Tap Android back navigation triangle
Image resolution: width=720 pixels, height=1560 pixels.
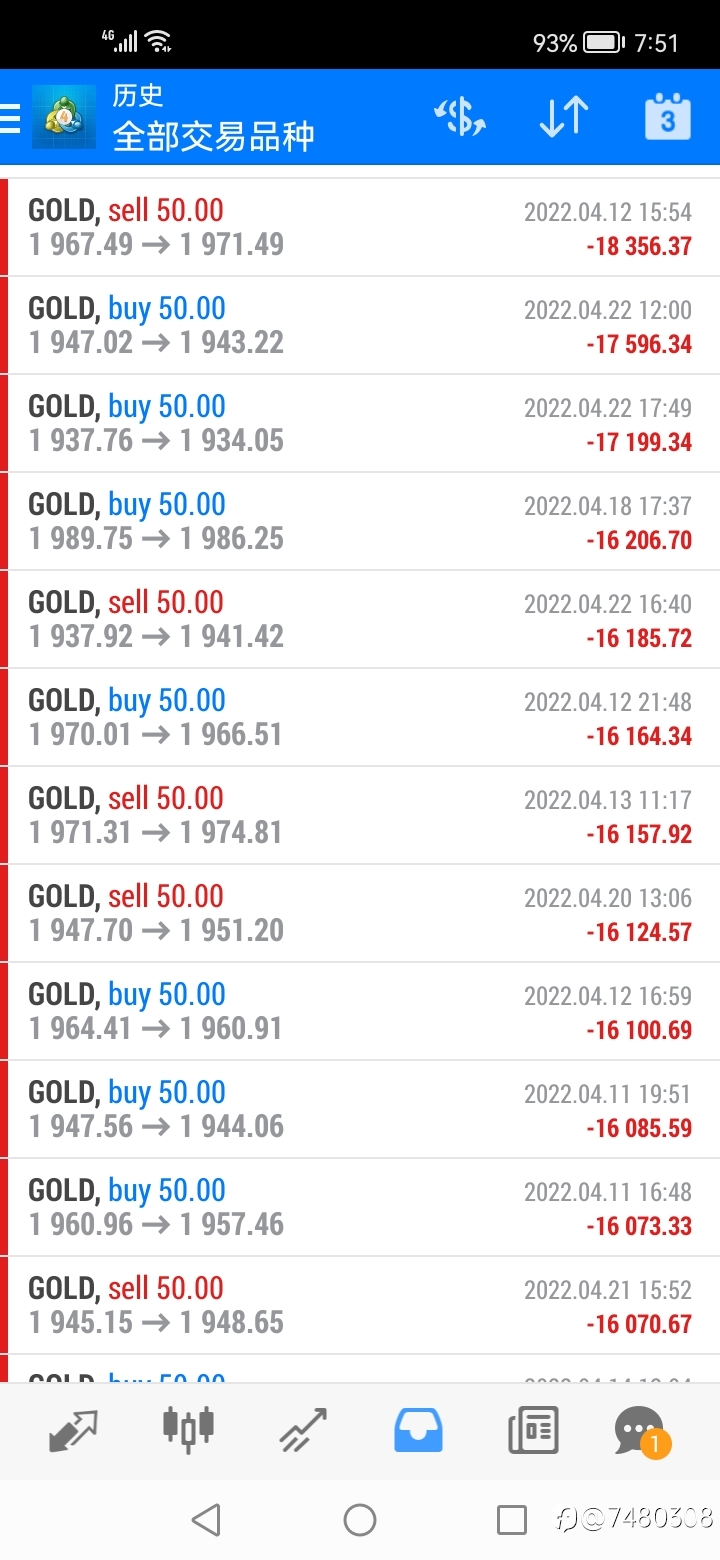click(206, 1520)
